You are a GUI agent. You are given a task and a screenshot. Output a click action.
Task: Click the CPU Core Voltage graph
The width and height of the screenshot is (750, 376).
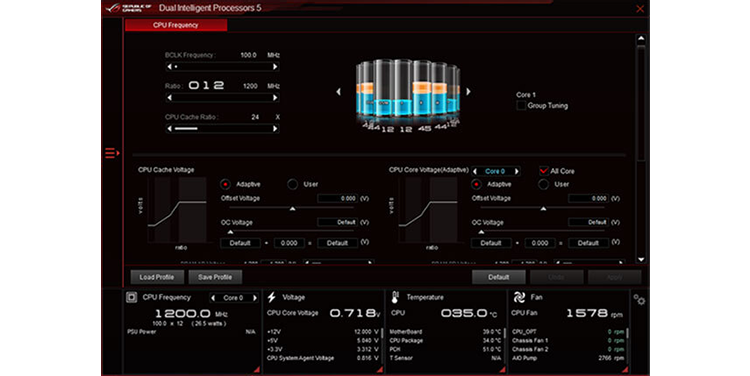(x=428, y=210)
